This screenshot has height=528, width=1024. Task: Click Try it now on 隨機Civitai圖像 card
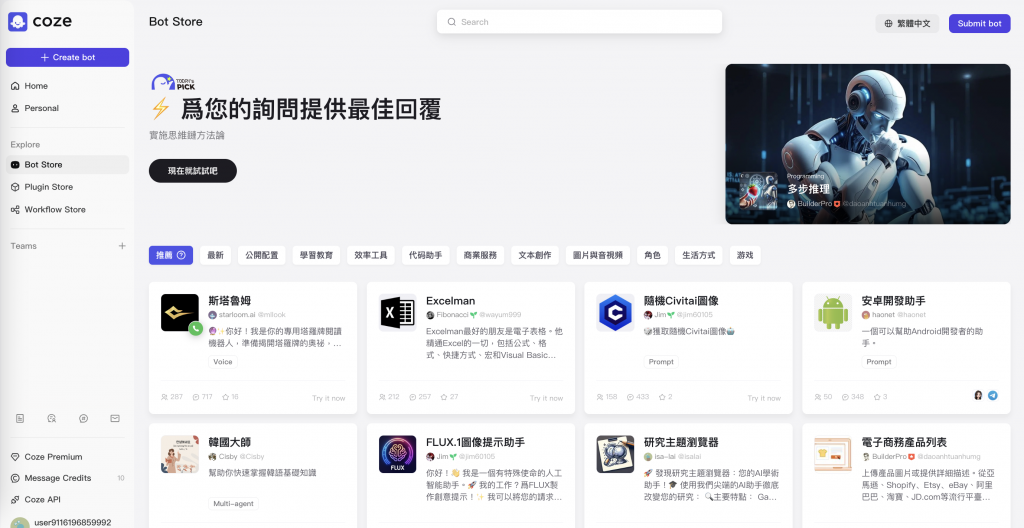click(x=764, y=398)
